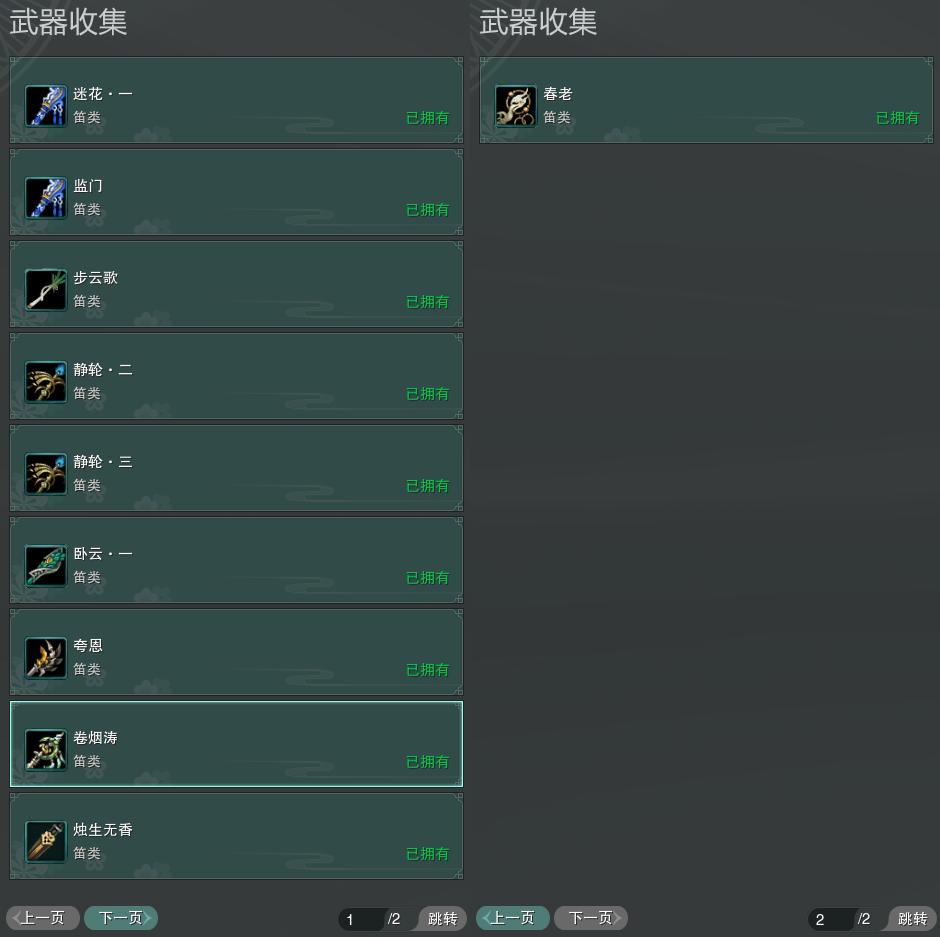Image resolution: width=940 pixels, height=937 pixels.
Task: Click the 步云歌 white flute icon
Action: pos(46,290)
